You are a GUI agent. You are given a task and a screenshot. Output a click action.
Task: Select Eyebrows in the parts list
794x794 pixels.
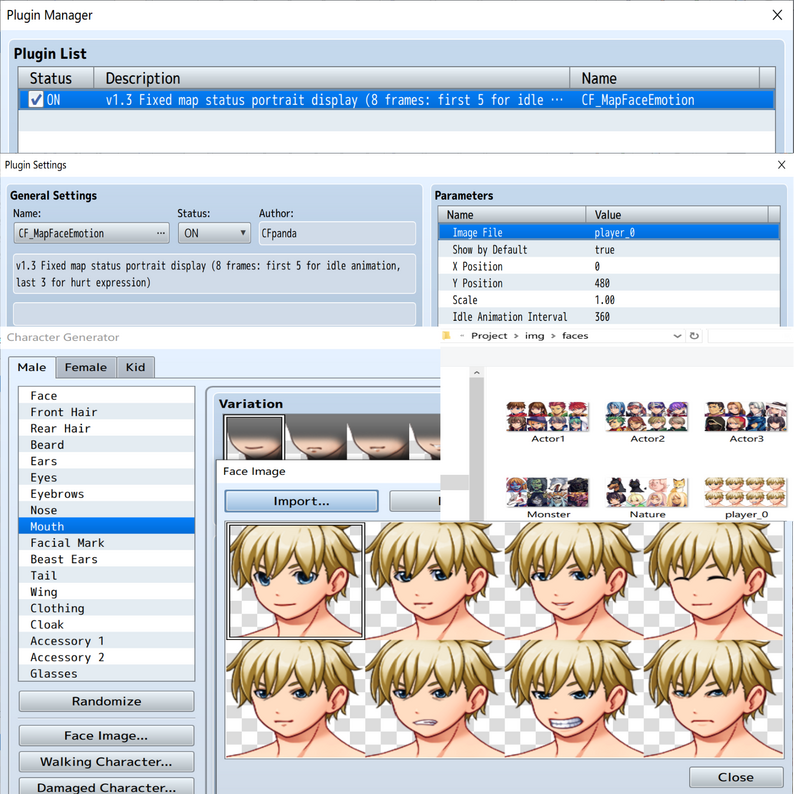point(106,494)
